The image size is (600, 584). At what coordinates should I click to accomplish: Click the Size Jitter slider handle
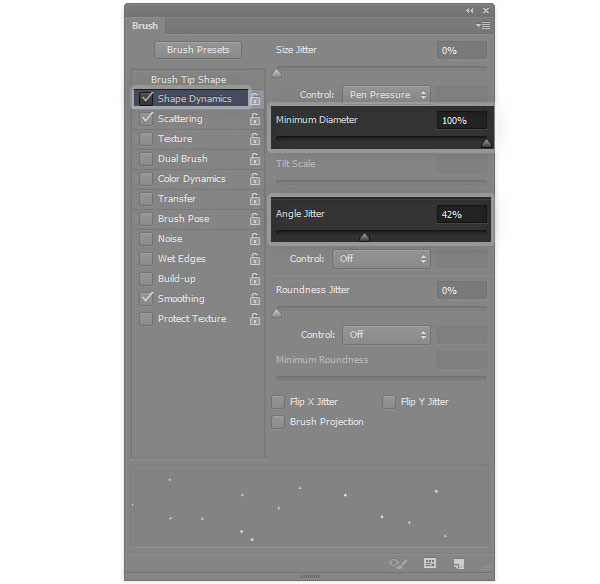(x=277, y=73)
